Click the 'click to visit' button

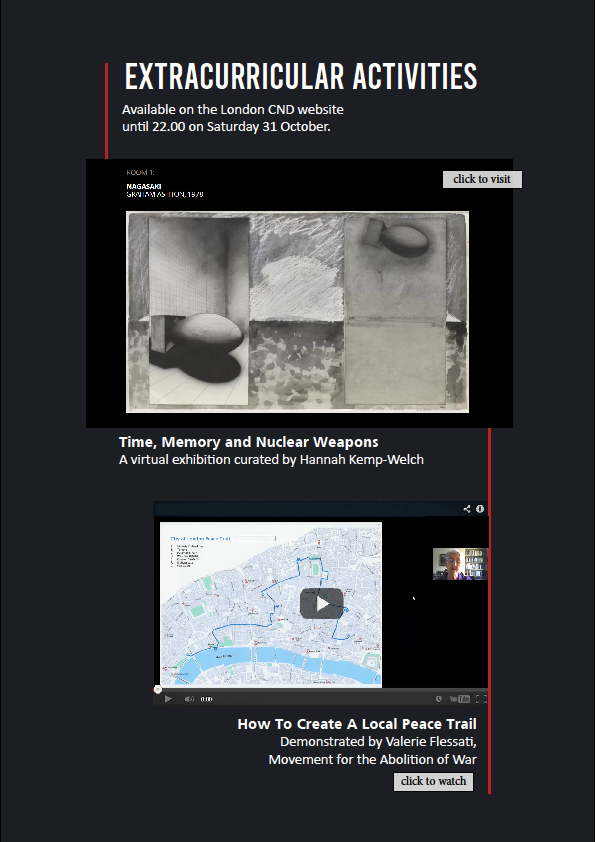482,179
